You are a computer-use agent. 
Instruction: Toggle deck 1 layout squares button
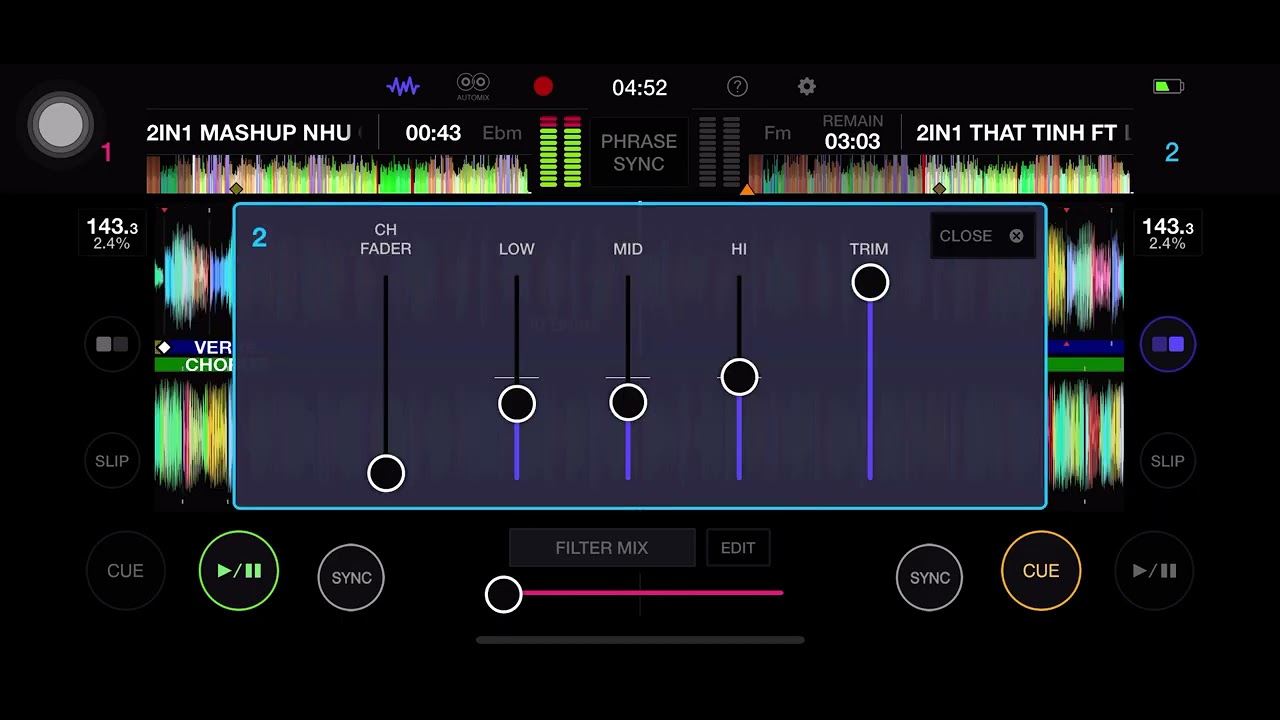click(112, 344)
